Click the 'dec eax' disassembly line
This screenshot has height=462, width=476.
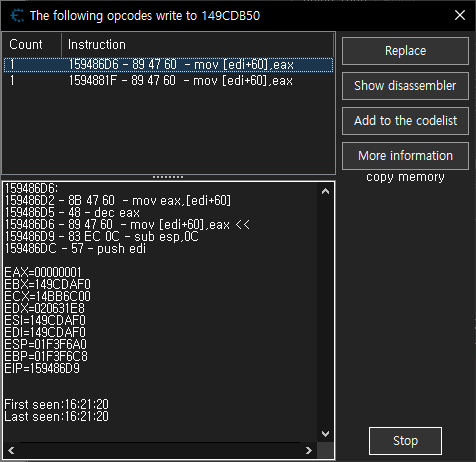[72, 213]
